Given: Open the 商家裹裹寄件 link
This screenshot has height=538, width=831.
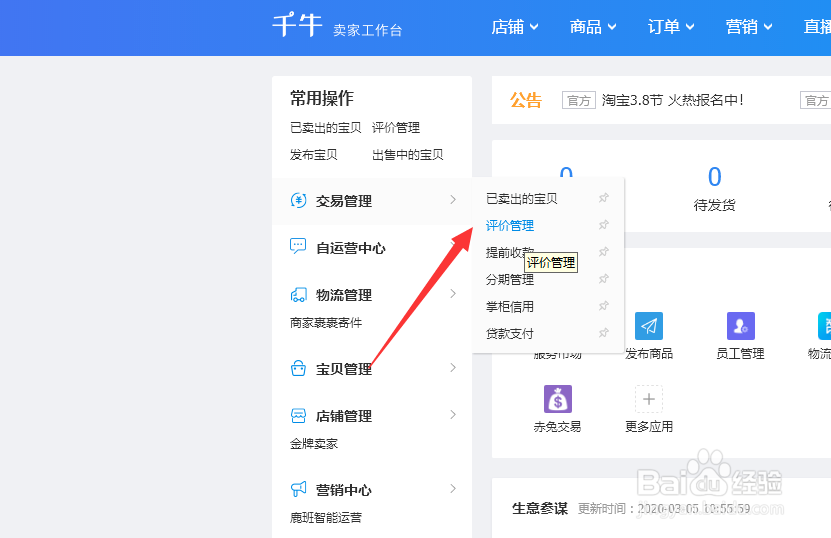Looking at the screenshot, I should tap(326, 323).
